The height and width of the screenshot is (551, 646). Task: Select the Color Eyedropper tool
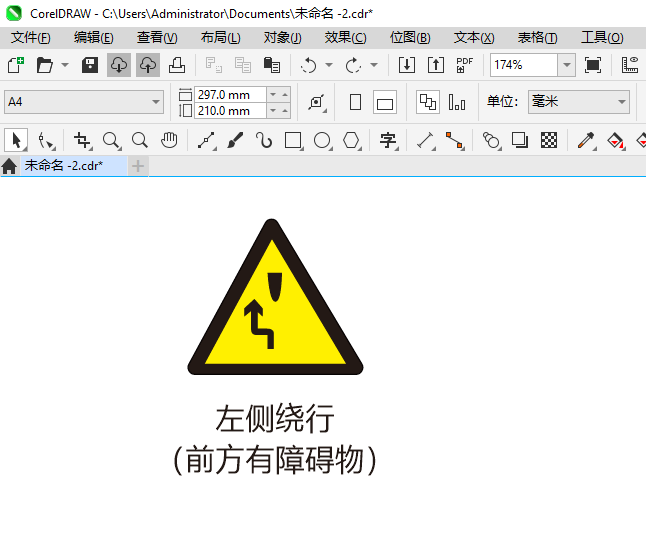click(587, 141)
